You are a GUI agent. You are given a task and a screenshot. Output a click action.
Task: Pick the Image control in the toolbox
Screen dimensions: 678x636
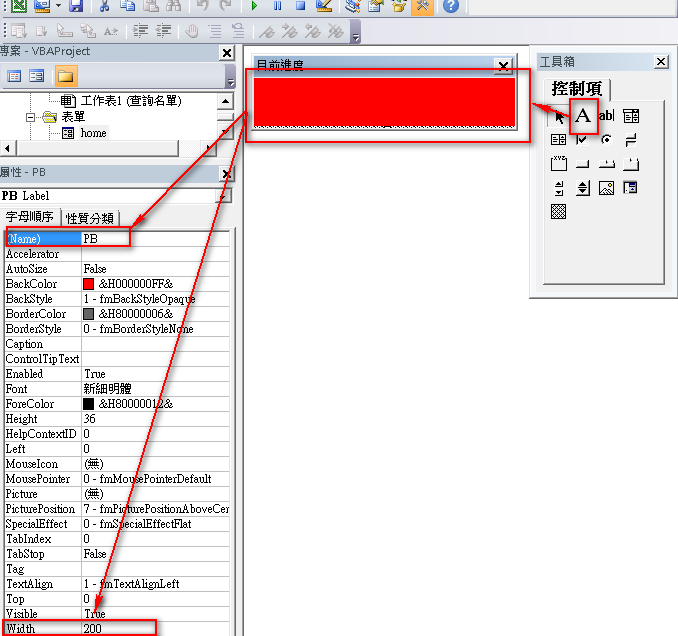tap(607, 188)
